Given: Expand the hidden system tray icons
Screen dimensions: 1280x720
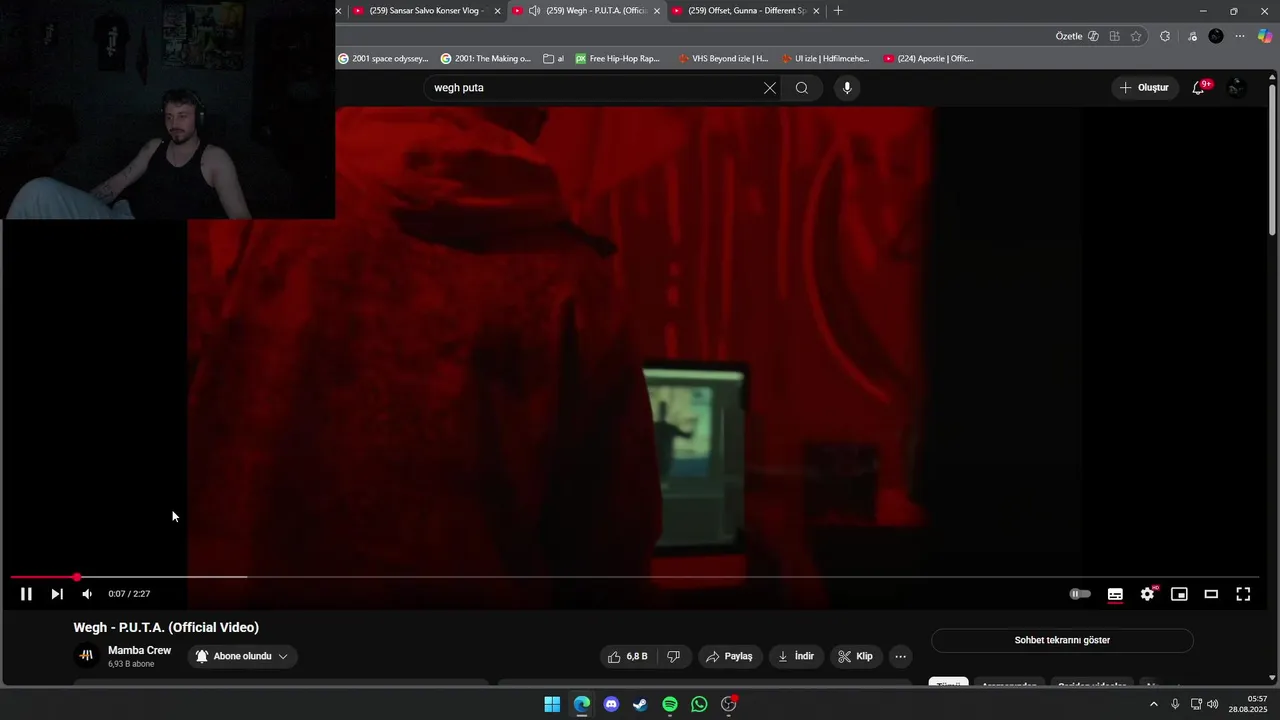Looking at the screenshot, I should point(1153,704).
